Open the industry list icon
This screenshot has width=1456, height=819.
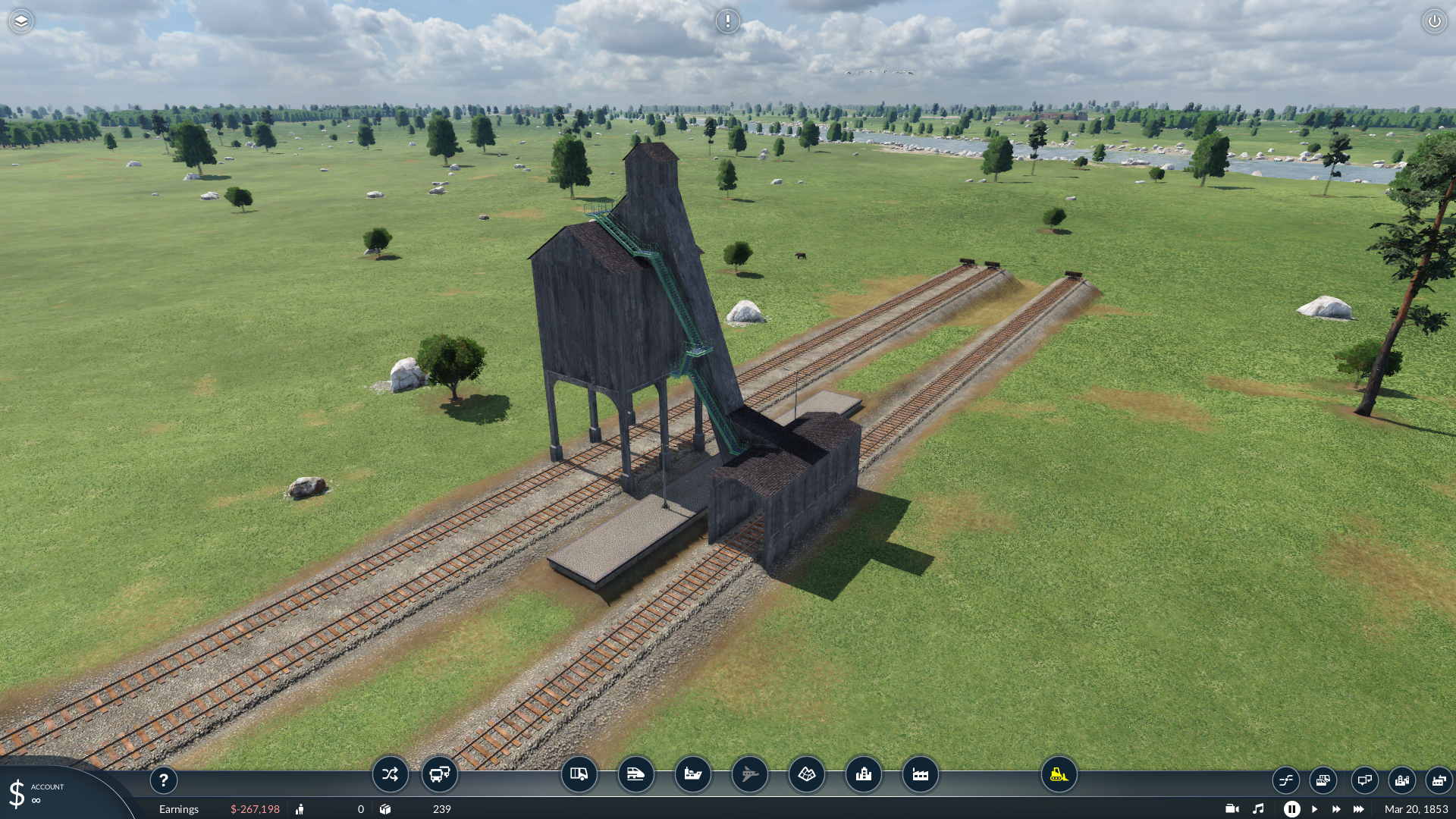[1439, 780]
